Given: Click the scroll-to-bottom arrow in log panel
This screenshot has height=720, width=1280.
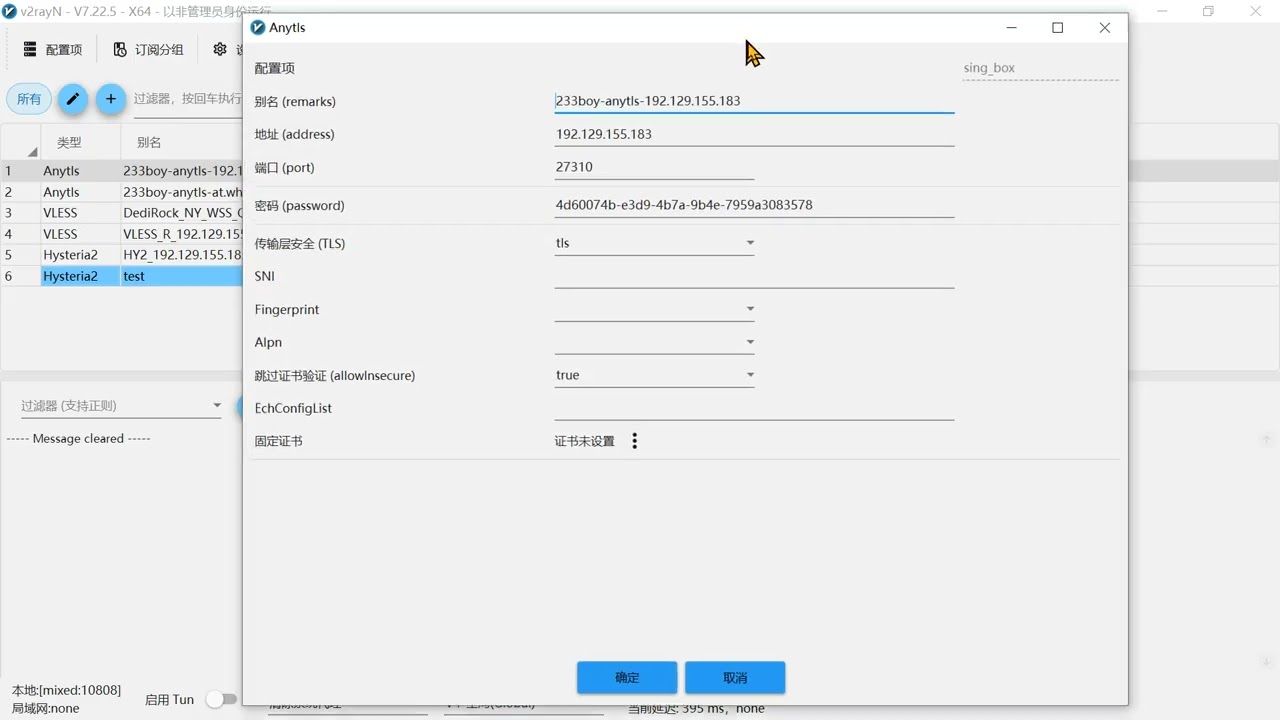Looking at the screenshot, I should click(1265, 662).
